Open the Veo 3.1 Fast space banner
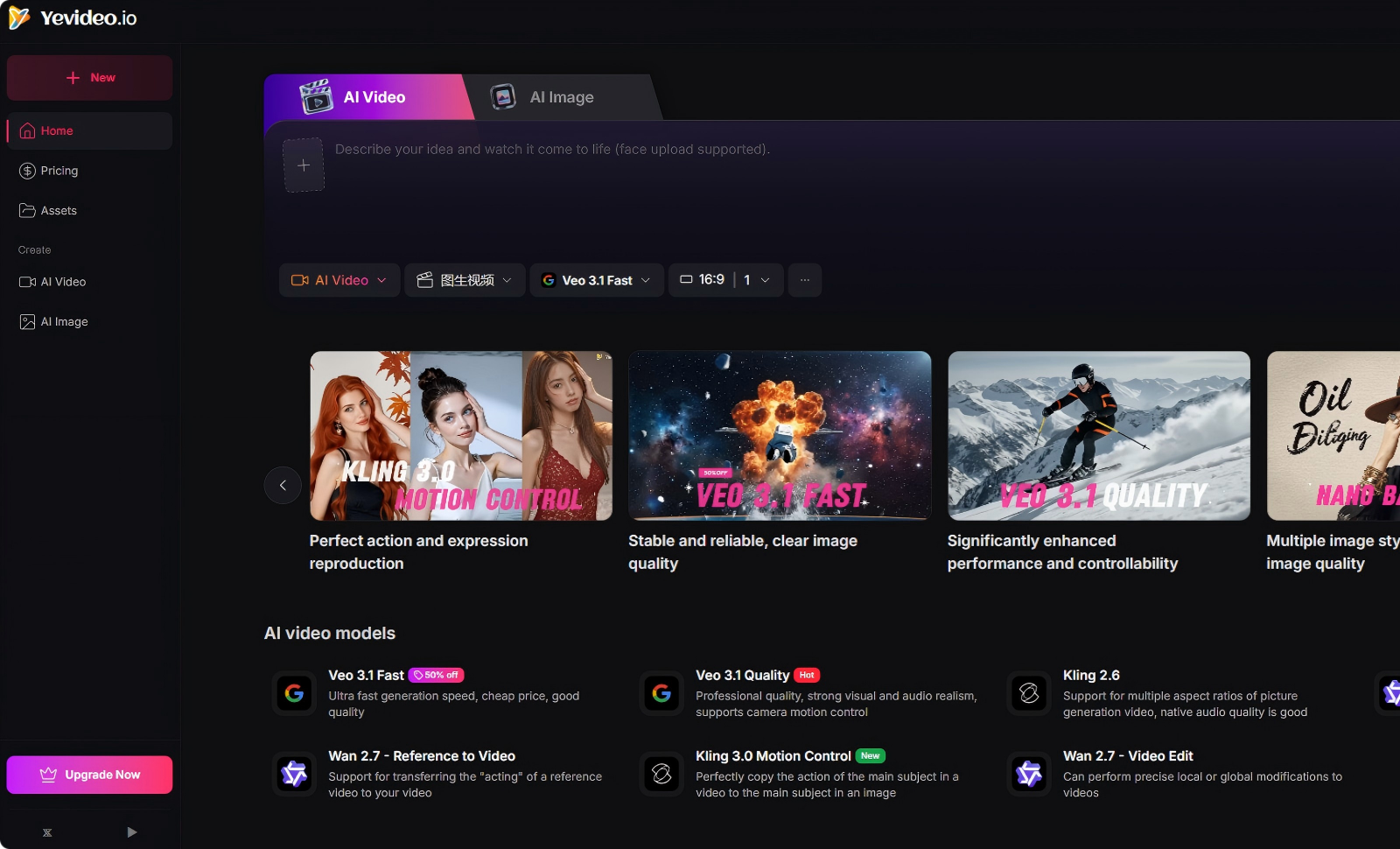Image resolution: width=1400 pixels, height=849 pixels. pos(780,436)
